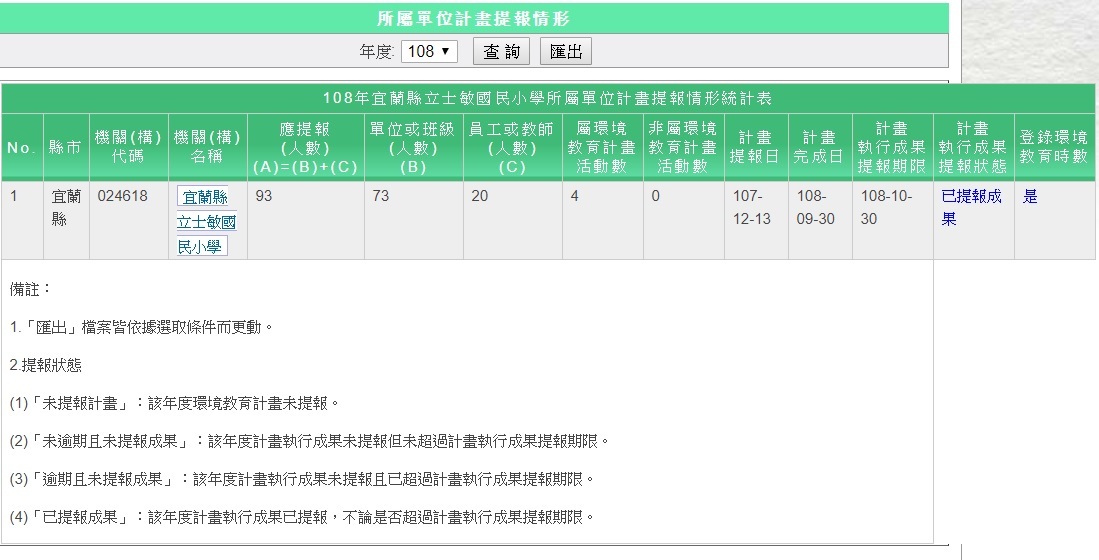Select the 員工或教師(人數)(C) header
Image resolution: width=1099 pixels, height=560 pixels.
point(512,147)
